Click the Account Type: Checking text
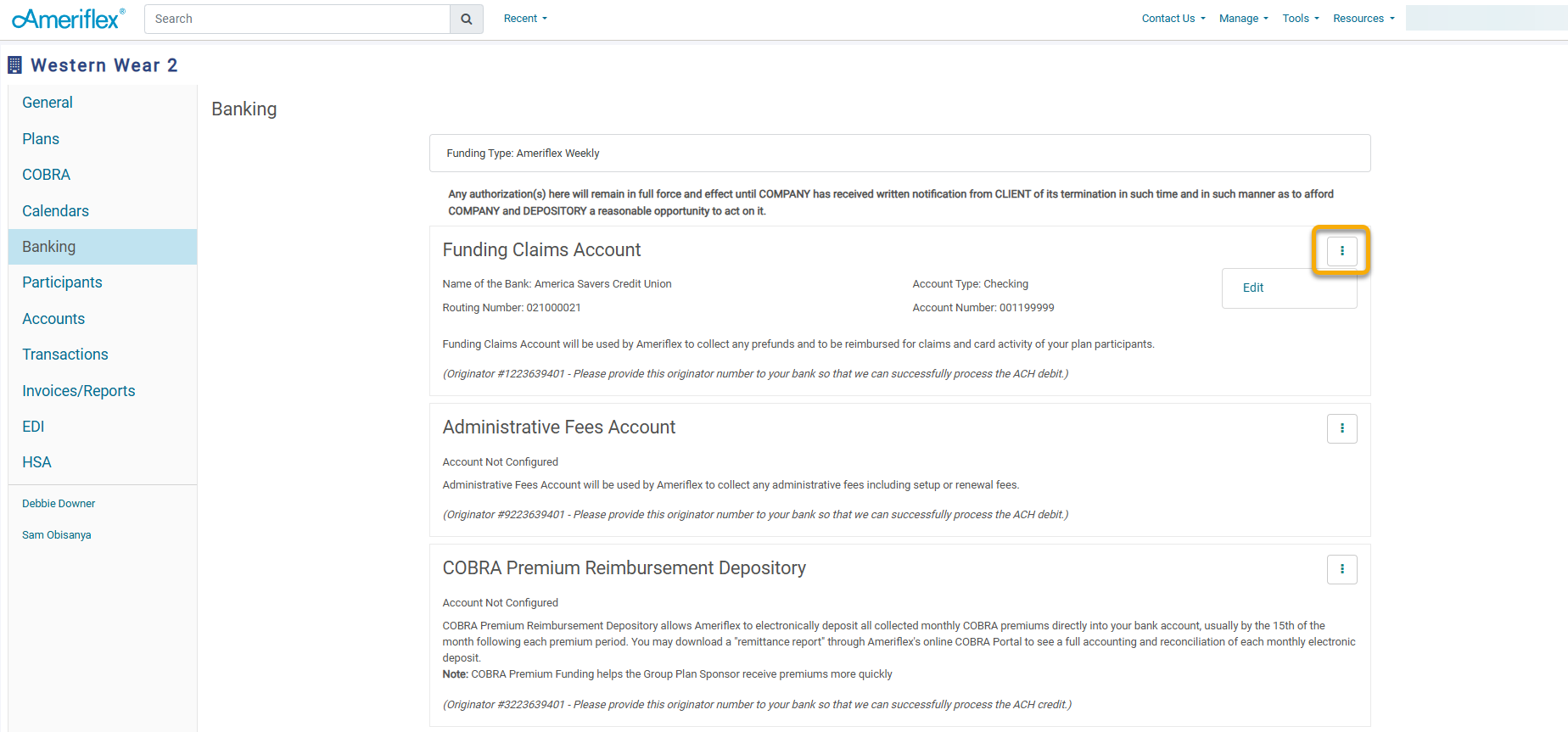Image resolution: width=1568 pixels, height=732 pixels. pyautogui.click(x=970, y=284)
